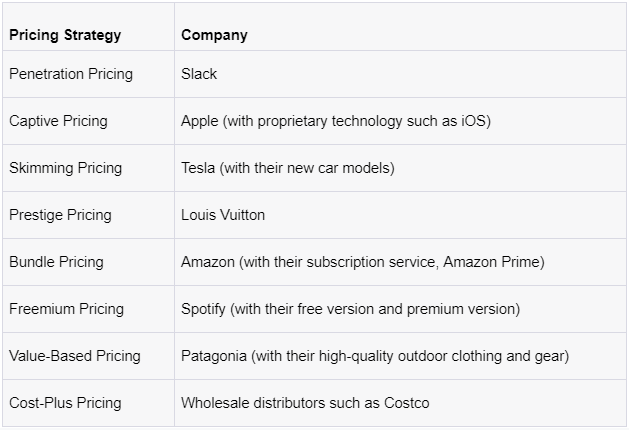Select the Captive Pricing cell

[58, 121]
